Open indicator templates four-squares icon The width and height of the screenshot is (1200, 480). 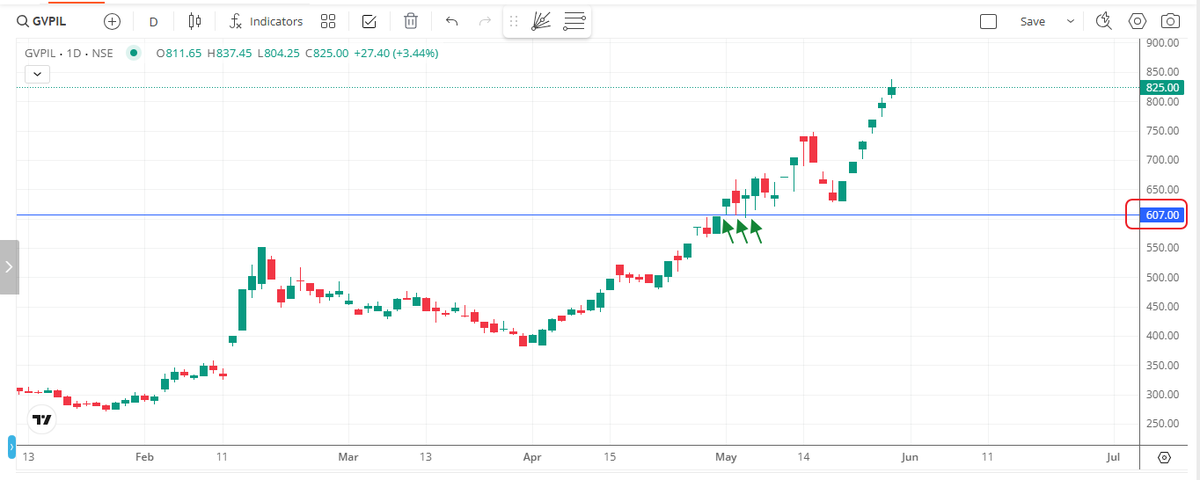pyautogui.click(x=328, y=21)
